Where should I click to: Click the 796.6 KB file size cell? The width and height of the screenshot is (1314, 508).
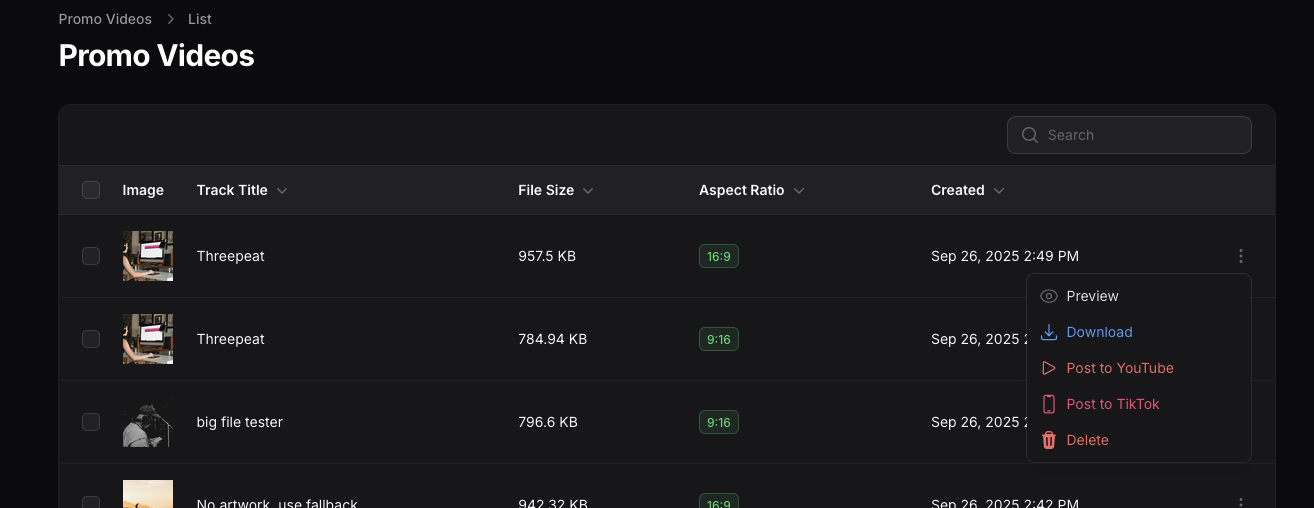[x=548, y=422]
